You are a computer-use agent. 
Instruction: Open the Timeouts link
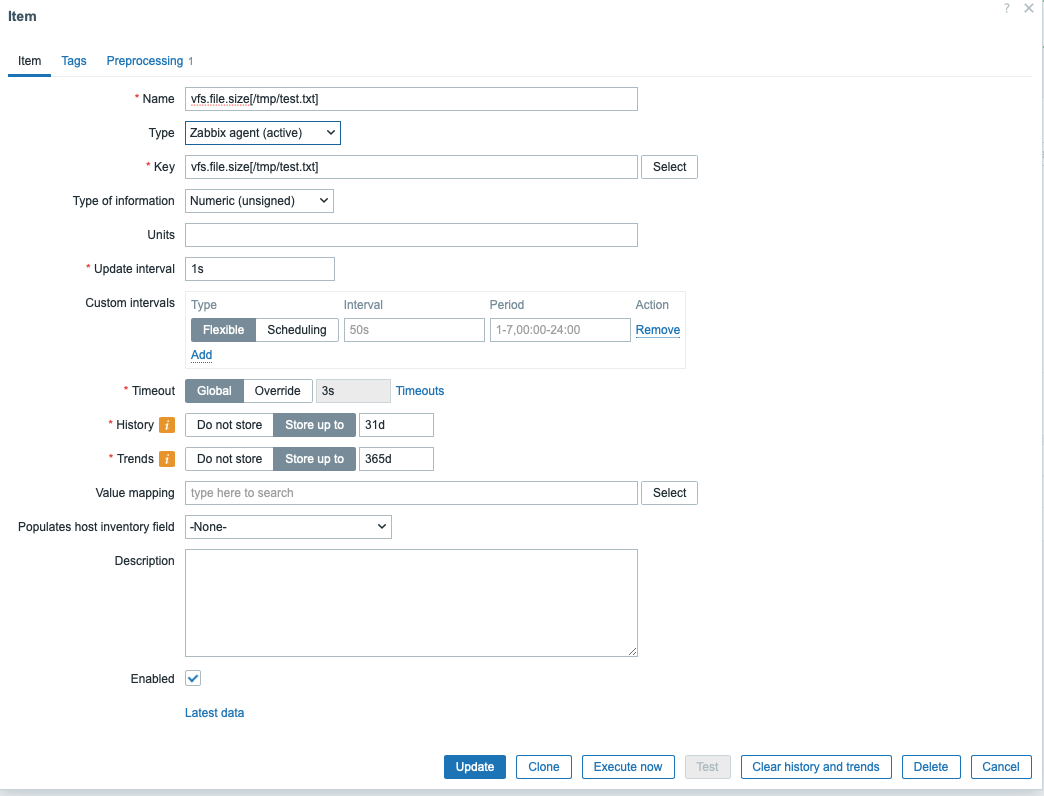419,391
